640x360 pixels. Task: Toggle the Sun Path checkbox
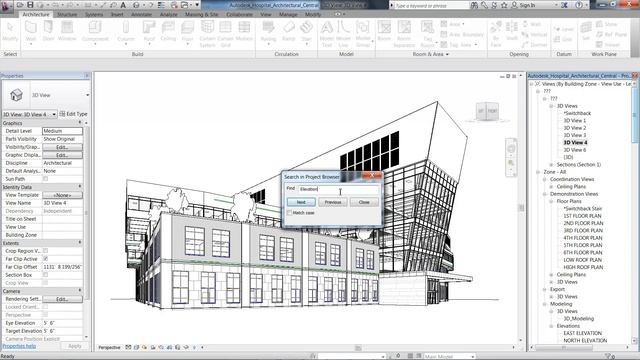(45, 179)
